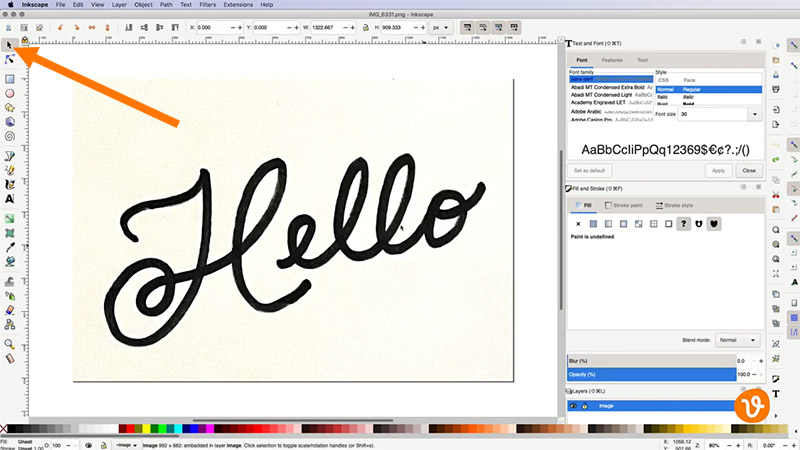The image size is (800, 450).
Task: Increase zoom percentage with plus
Action: pyautogui.click(x=738, y=445)
